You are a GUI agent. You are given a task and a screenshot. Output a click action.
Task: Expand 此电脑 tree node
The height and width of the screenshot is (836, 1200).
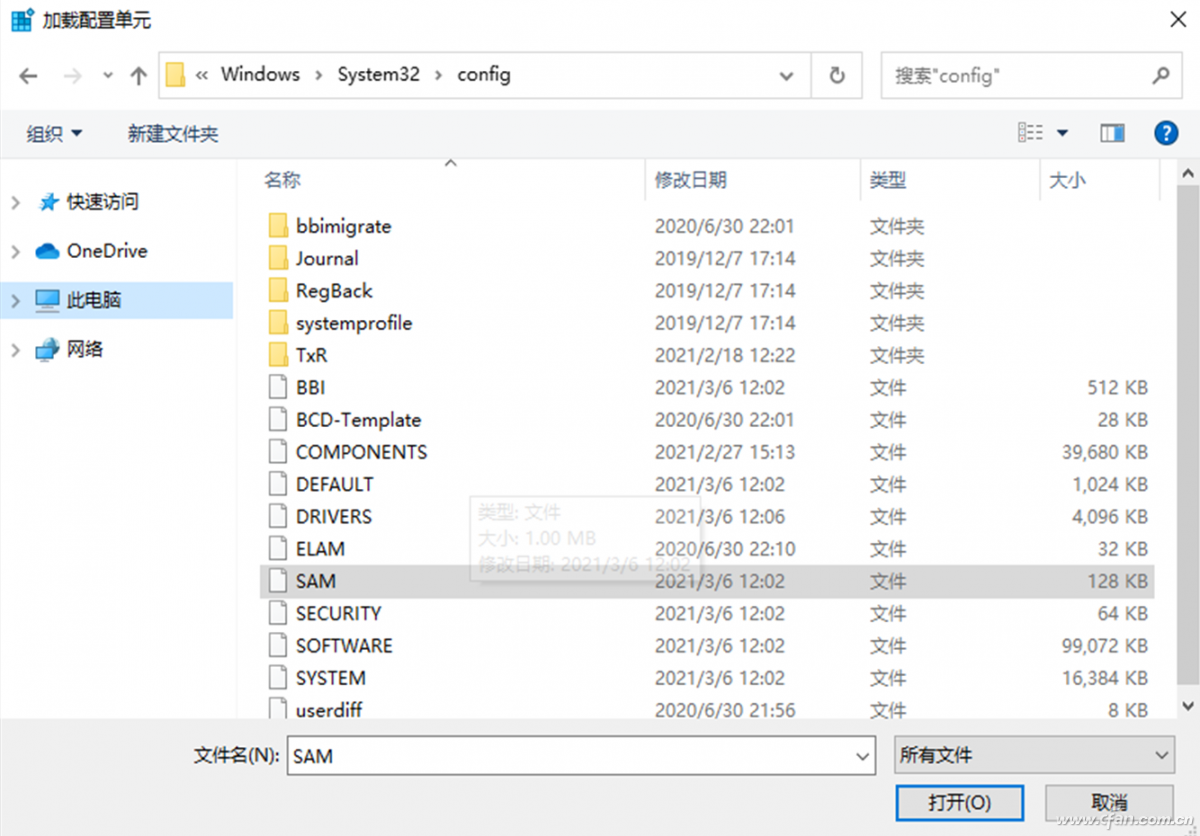pyautogui.click(x=15, y=300)
